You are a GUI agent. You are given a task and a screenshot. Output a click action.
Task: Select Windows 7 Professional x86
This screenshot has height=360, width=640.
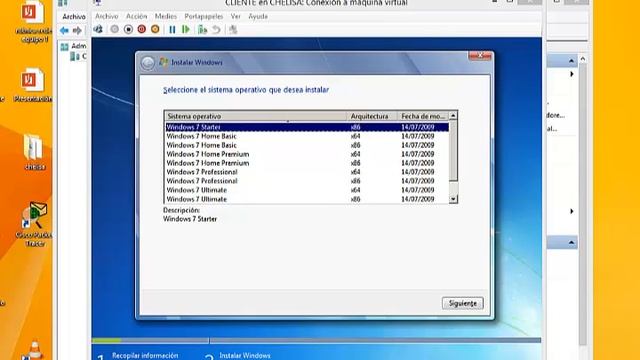pyautogui.click(x=307, y=181)
